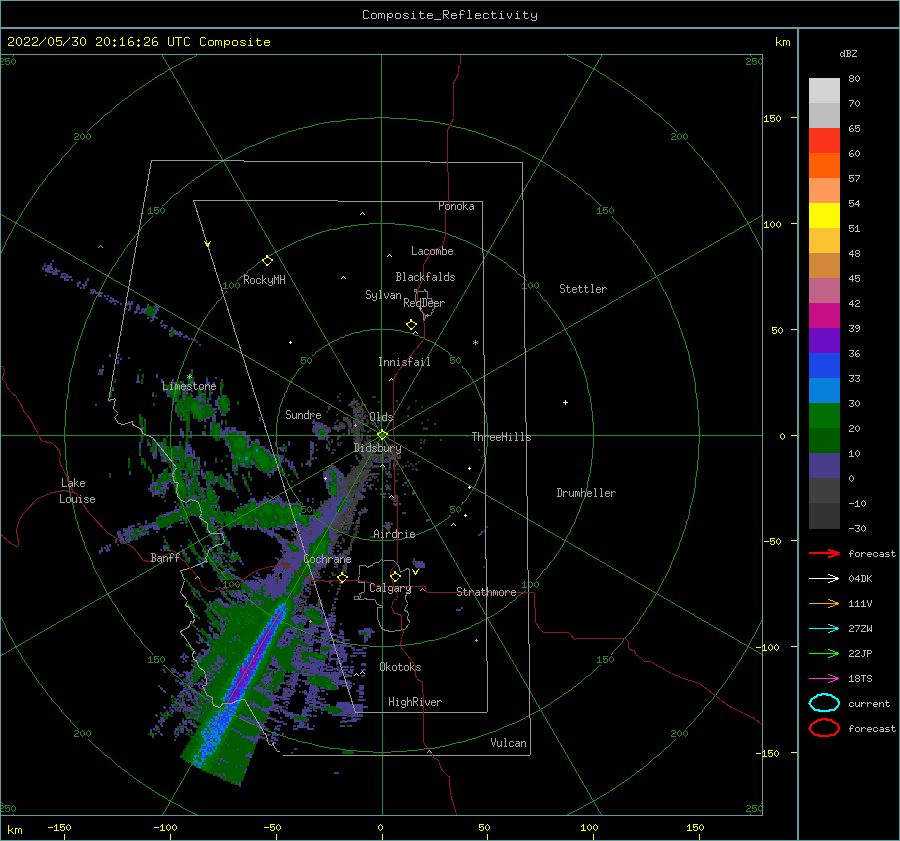Image resolution: width=900 pixels, height=841 pixels.
Task: Click the 0 dBZ slate color swatch
Action: click(x=824, y=466)
